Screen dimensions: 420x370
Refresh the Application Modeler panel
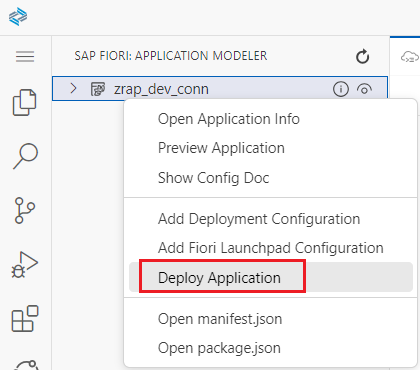(362, 56)
